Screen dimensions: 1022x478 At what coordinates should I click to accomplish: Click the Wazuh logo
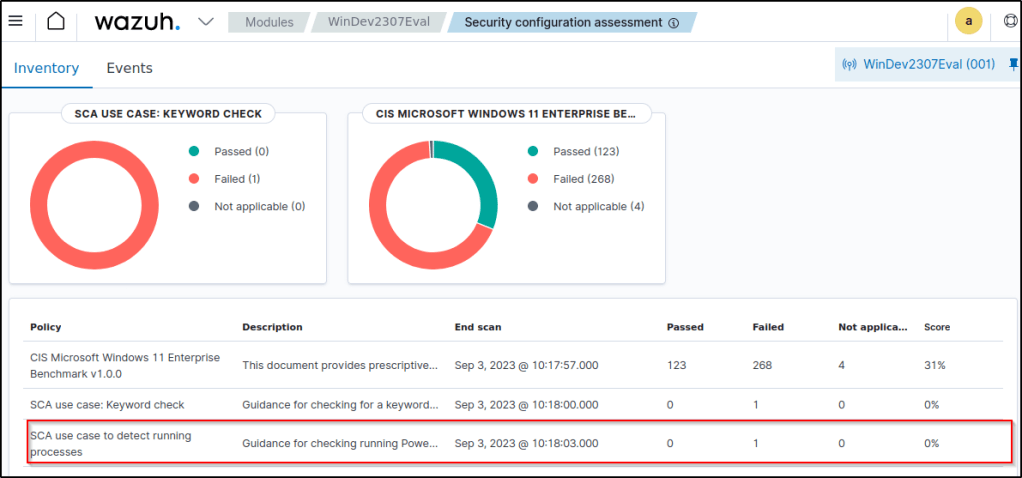(x=137, y=22)
